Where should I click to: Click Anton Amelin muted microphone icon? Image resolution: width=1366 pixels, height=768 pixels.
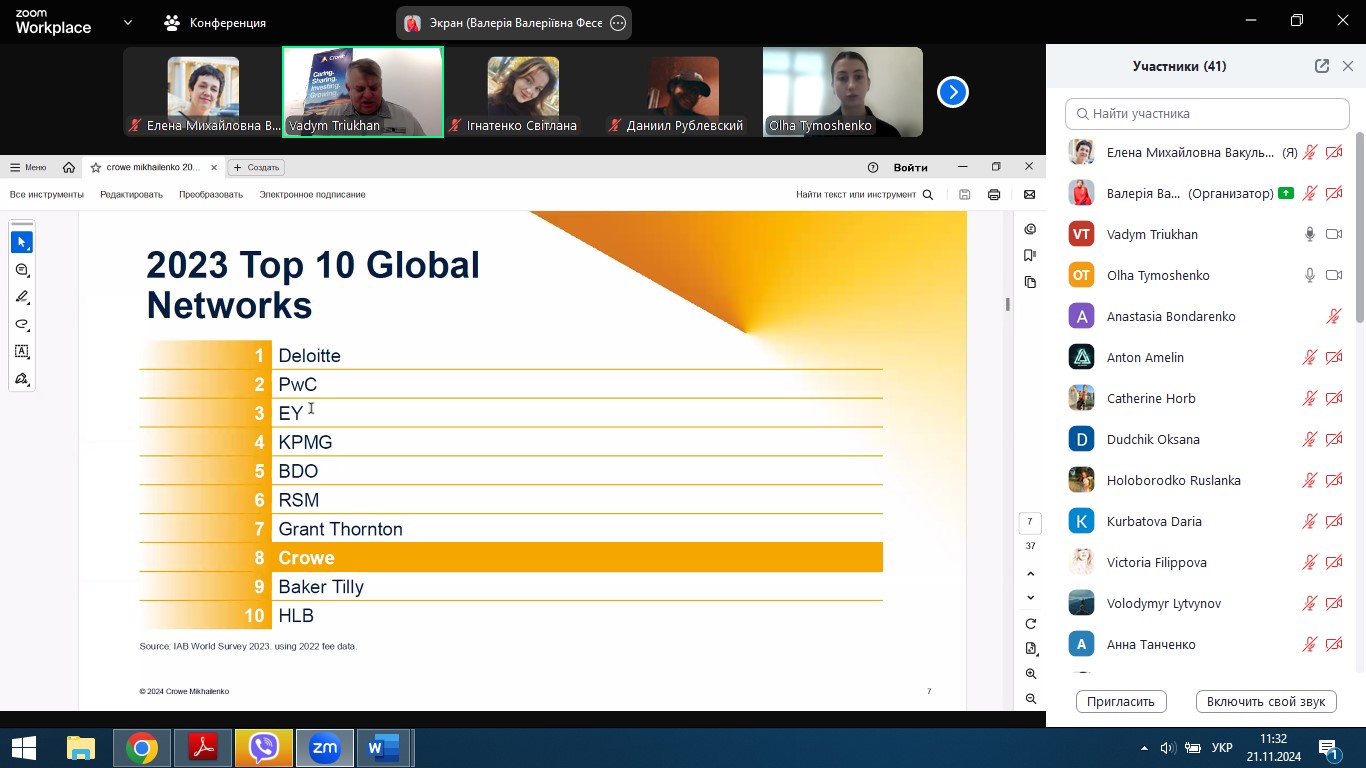coord(1310,357)
